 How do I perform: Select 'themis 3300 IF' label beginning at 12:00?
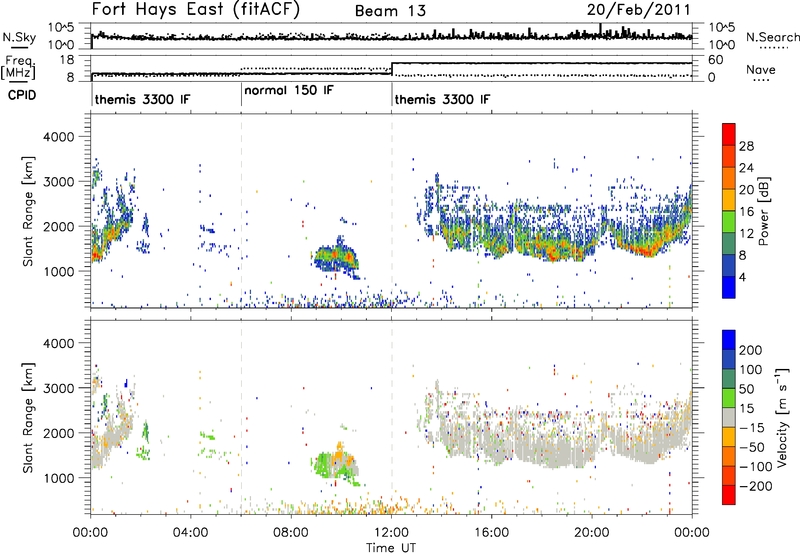(x=442, y=99)
